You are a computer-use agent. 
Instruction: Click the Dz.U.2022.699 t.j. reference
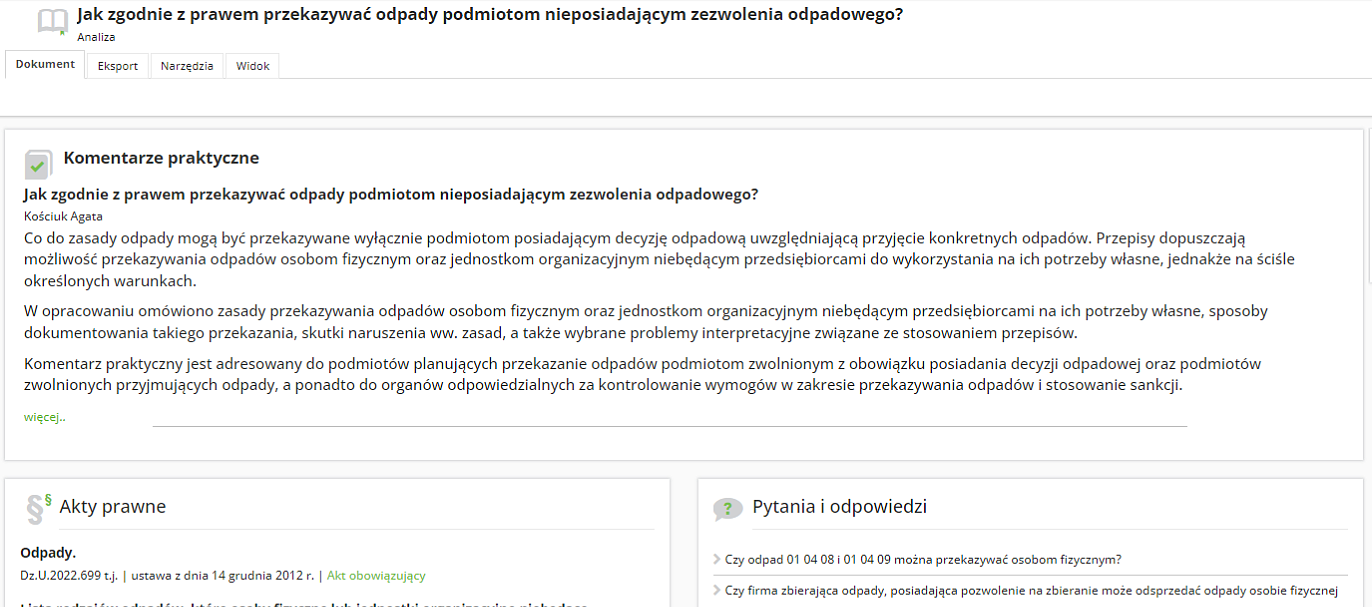pos(69,576)
